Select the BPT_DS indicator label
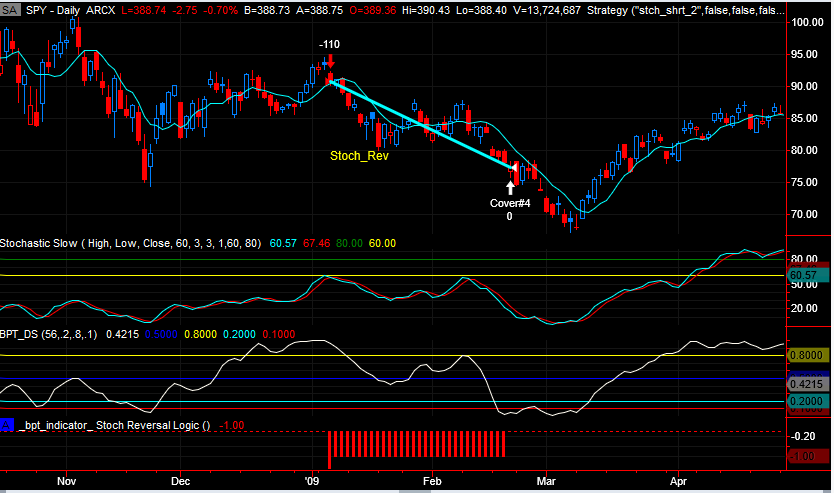Image resolution: width=834 pixels, height=493 pixels. pos(20,336)
